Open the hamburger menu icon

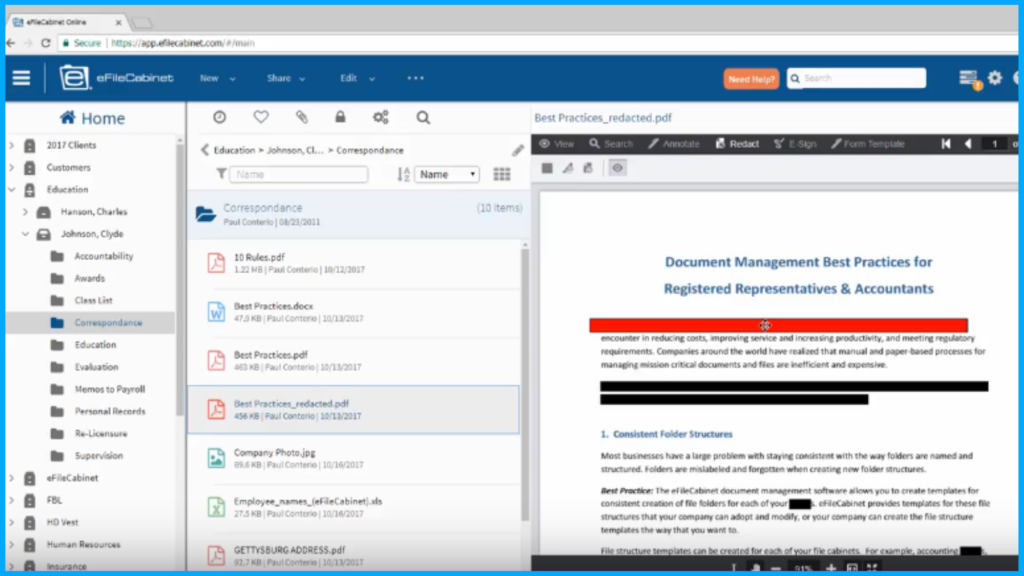[21, 78]
